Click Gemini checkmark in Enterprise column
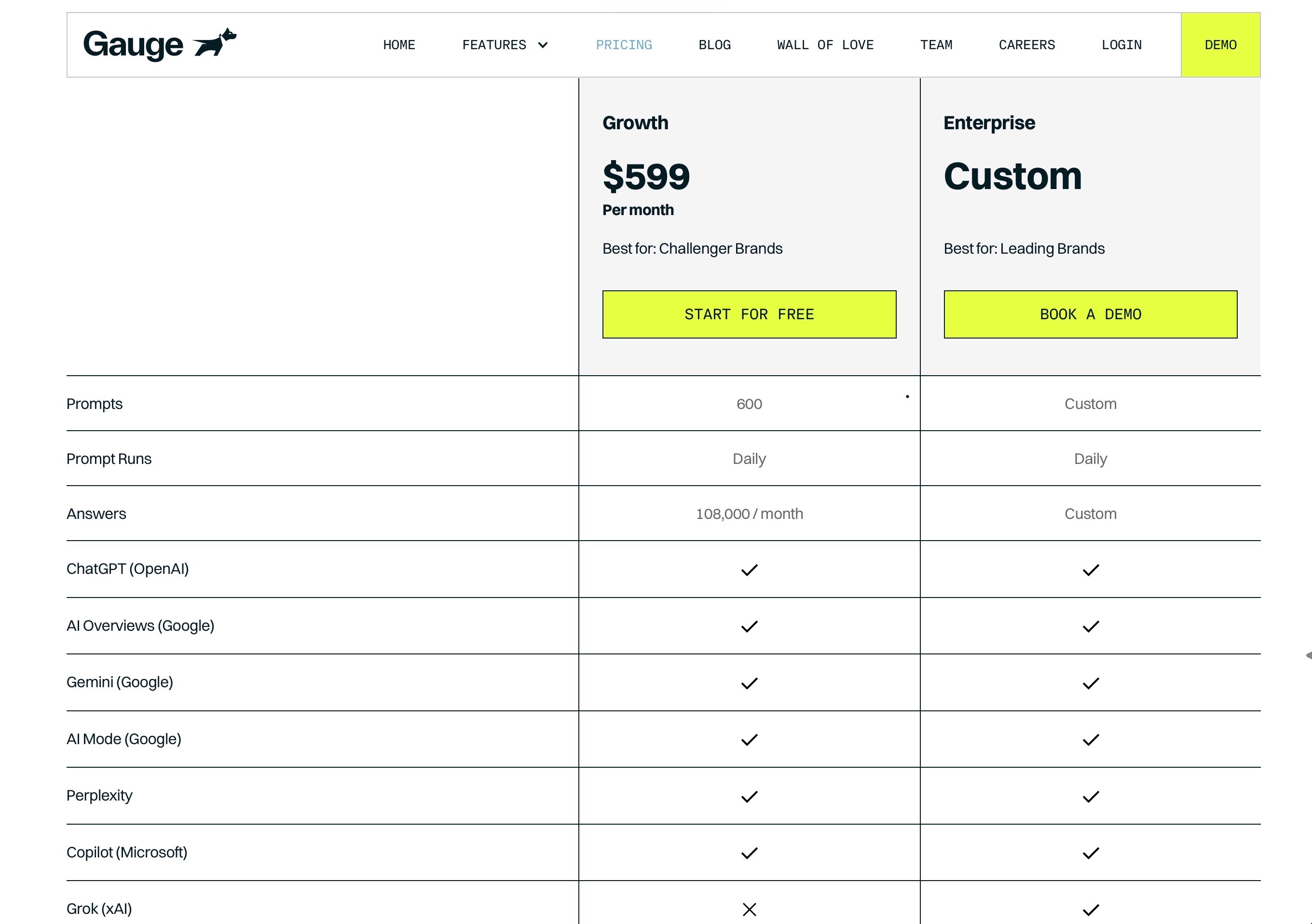The height and width of the screenshot is (924, 1312). pos(1090,683)
